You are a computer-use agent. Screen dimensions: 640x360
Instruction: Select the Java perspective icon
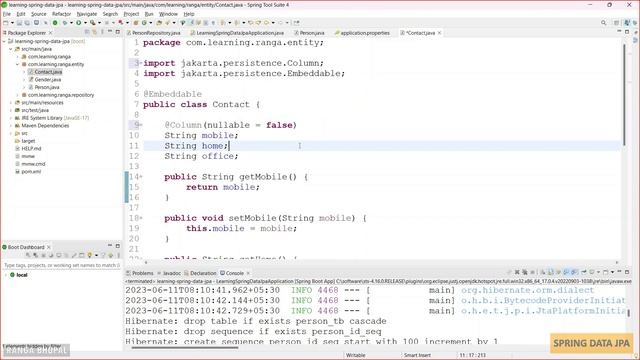627,23
